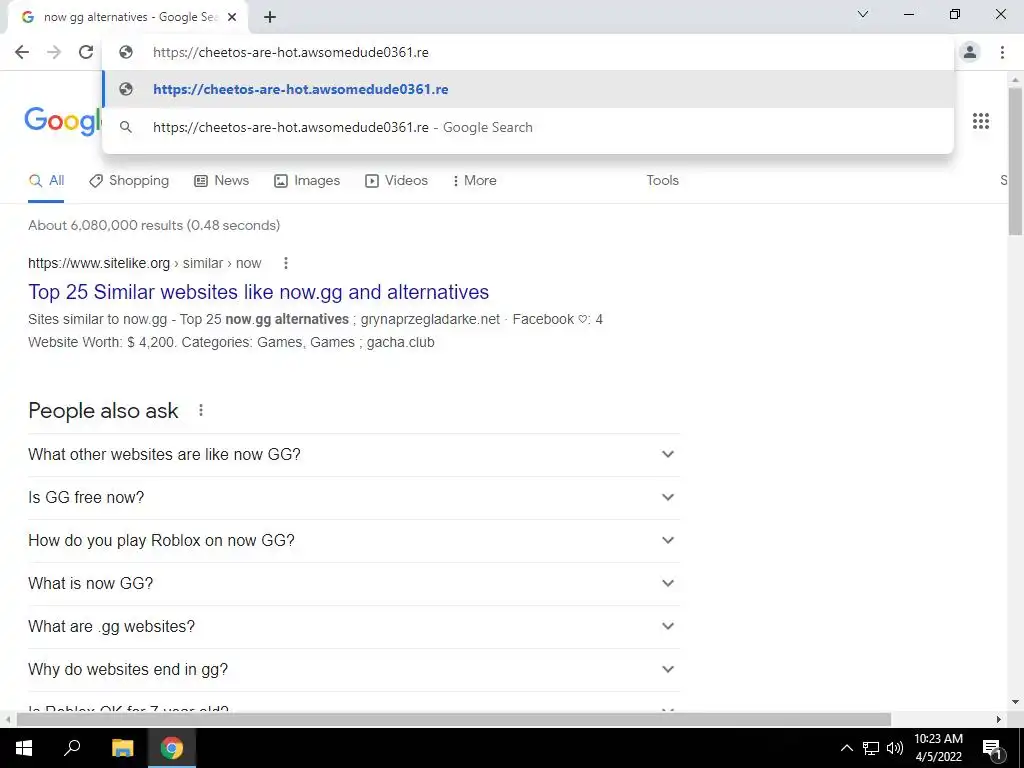The height and width of the screenshot is (768, 1024).
Task: Open the Google apps grid icon
Action: (981, 121)
